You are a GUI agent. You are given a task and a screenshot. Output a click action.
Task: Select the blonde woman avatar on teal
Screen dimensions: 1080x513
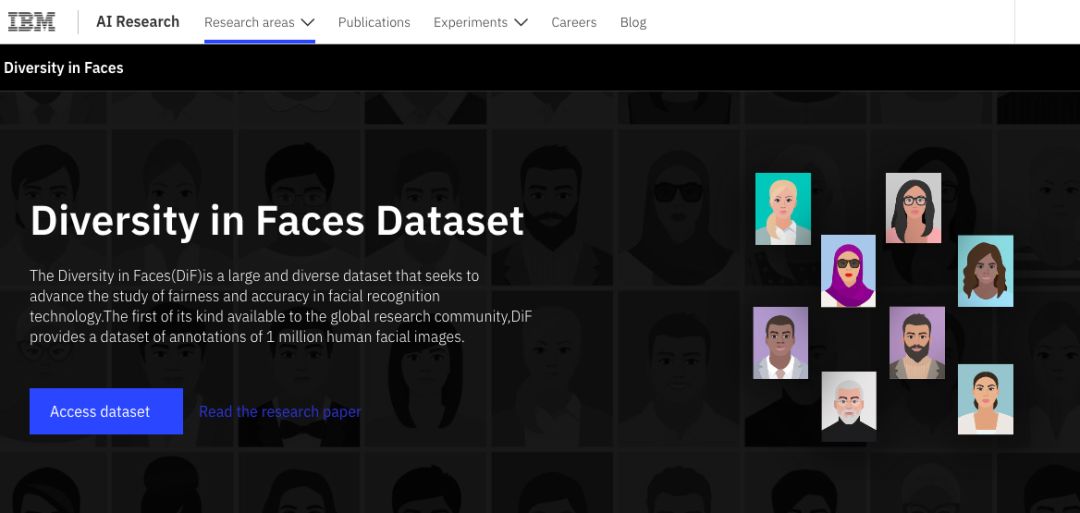point(783,209)
